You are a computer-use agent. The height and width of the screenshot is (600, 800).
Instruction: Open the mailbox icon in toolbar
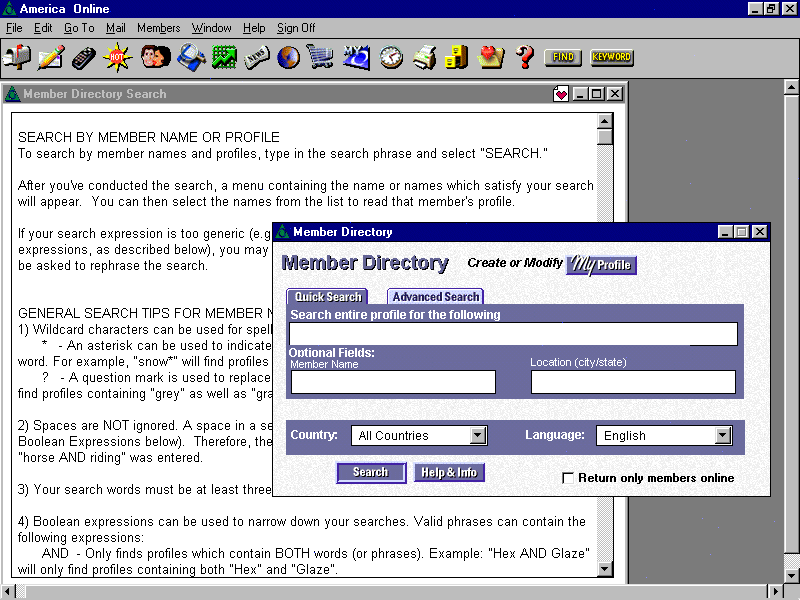tap(17, 57)
